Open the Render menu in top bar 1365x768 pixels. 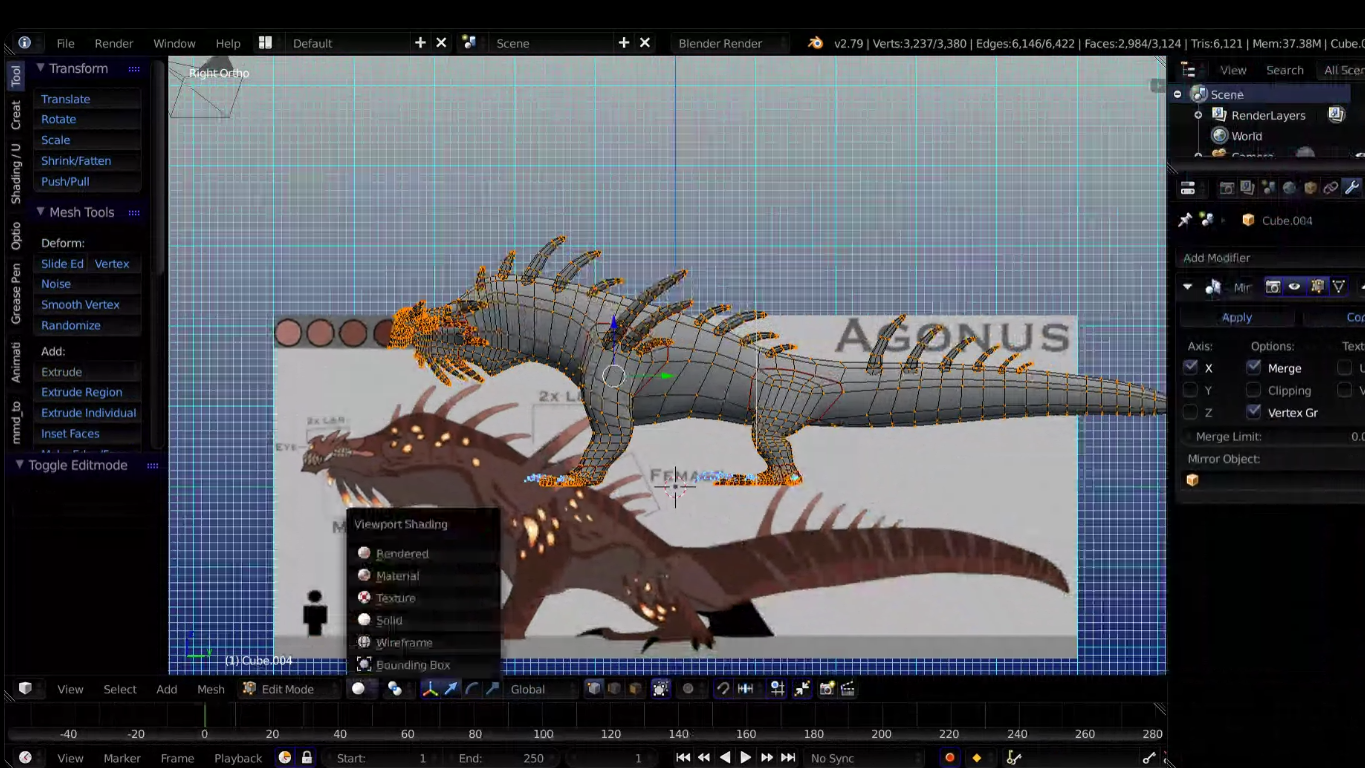(x=114, y=43)
